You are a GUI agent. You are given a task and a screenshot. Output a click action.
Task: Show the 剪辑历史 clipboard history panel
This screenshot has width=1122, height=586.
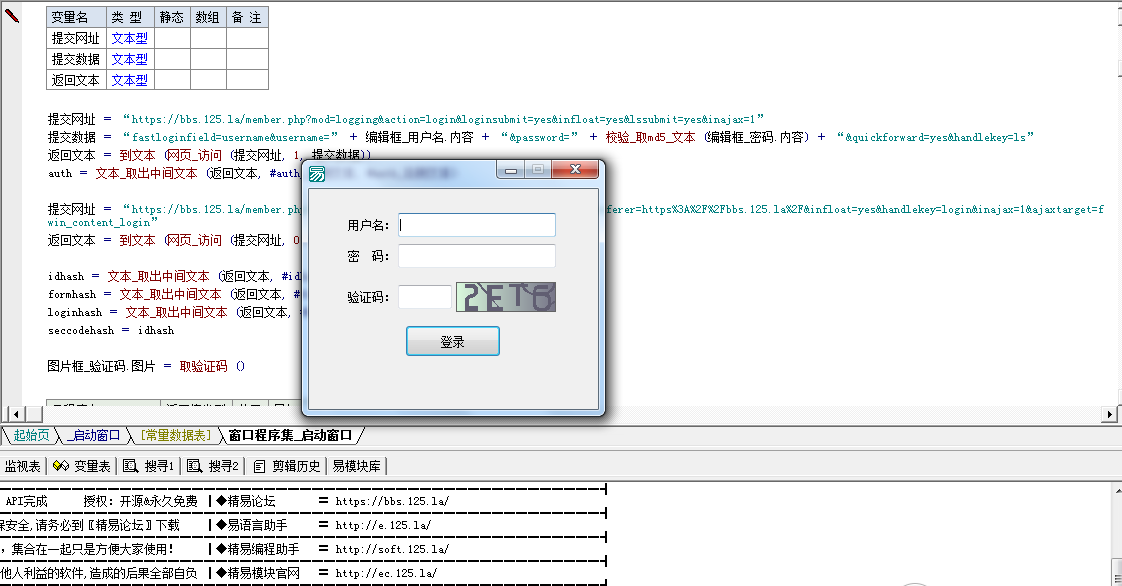(x=288, y=466)
